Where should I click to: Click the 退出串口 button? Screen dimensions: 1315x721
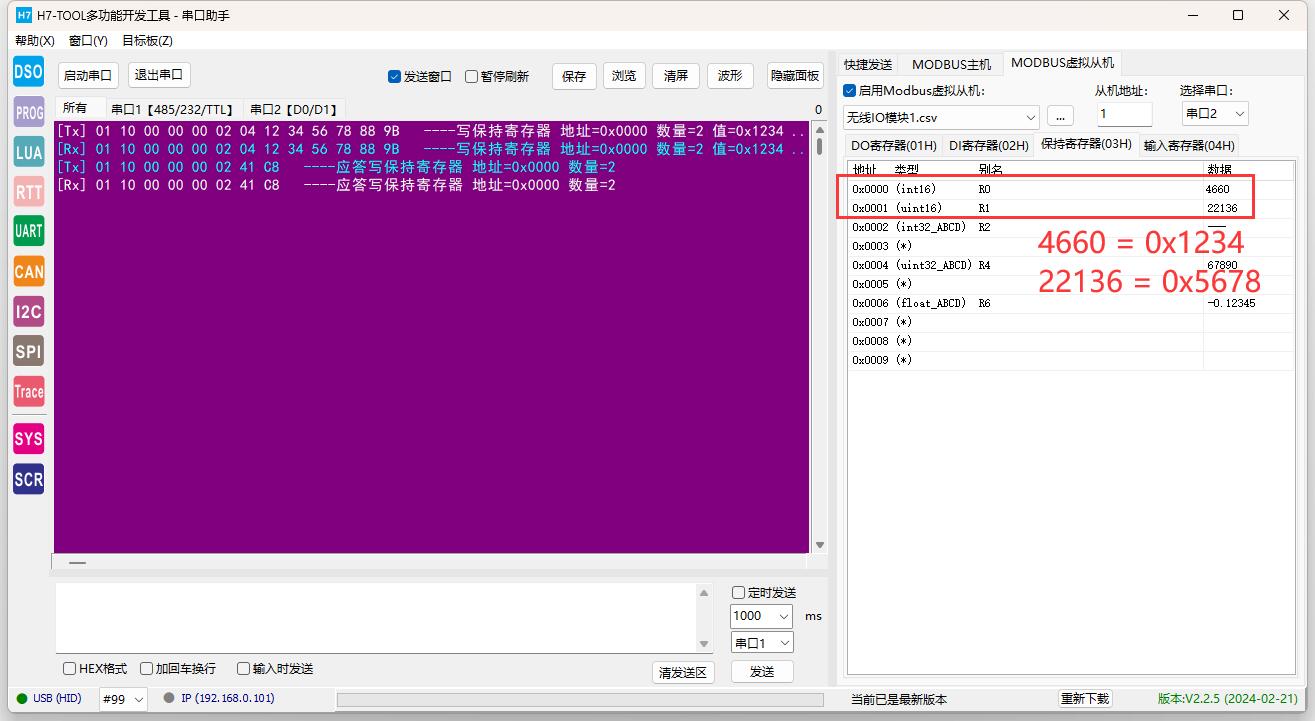pos(159,75)
